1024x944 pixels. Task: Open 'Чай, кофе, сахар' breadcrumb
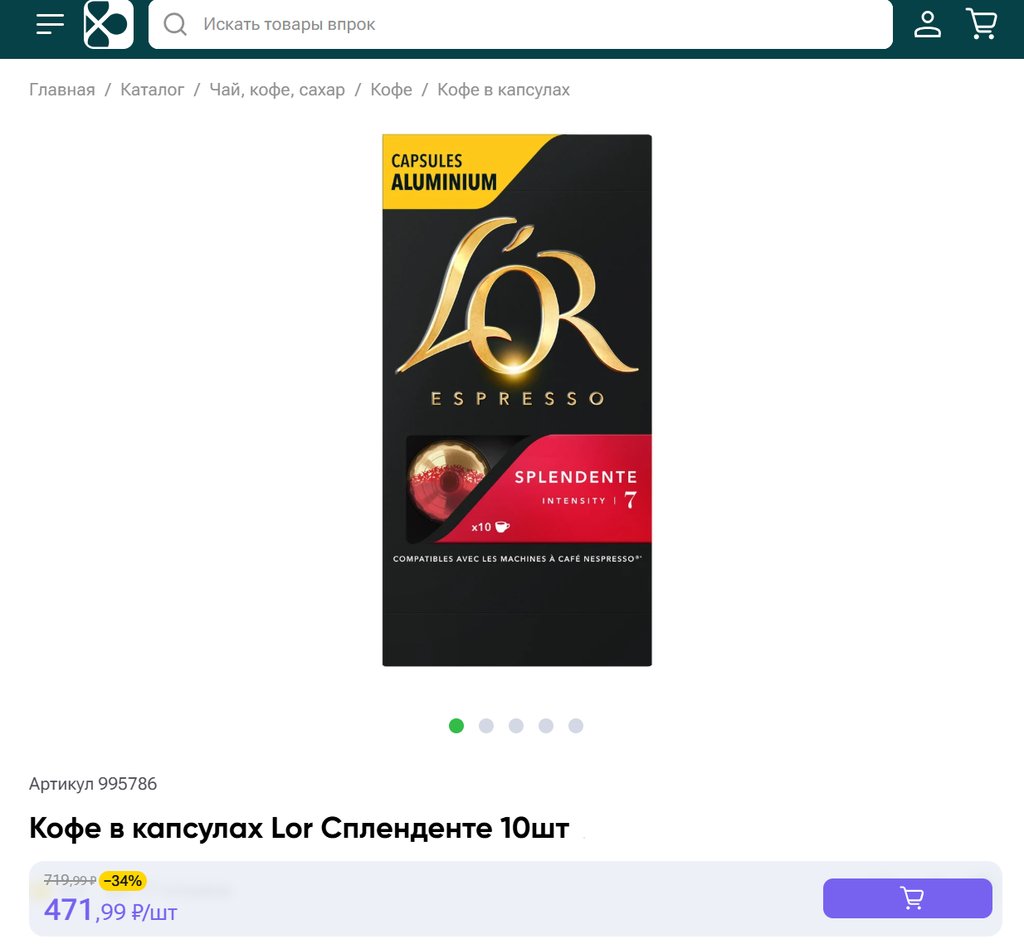click(x=277, y=89)
